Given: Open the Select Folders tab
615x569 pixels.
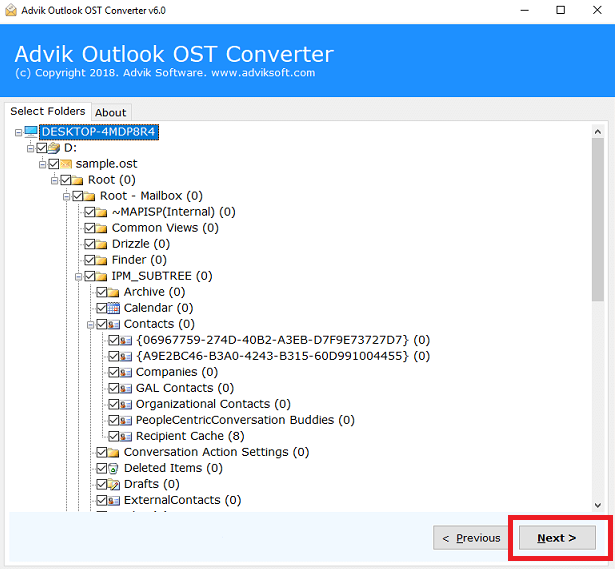Looking at the screenshot, I should (48, 111).
